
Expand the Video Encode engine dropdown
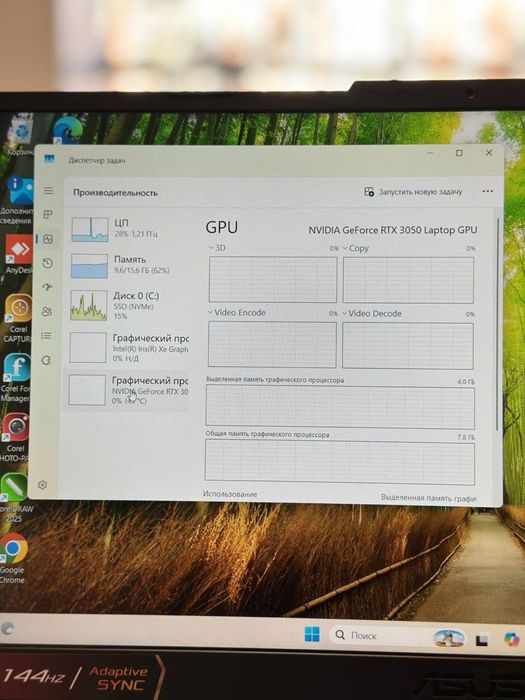(x=210, y=312)
